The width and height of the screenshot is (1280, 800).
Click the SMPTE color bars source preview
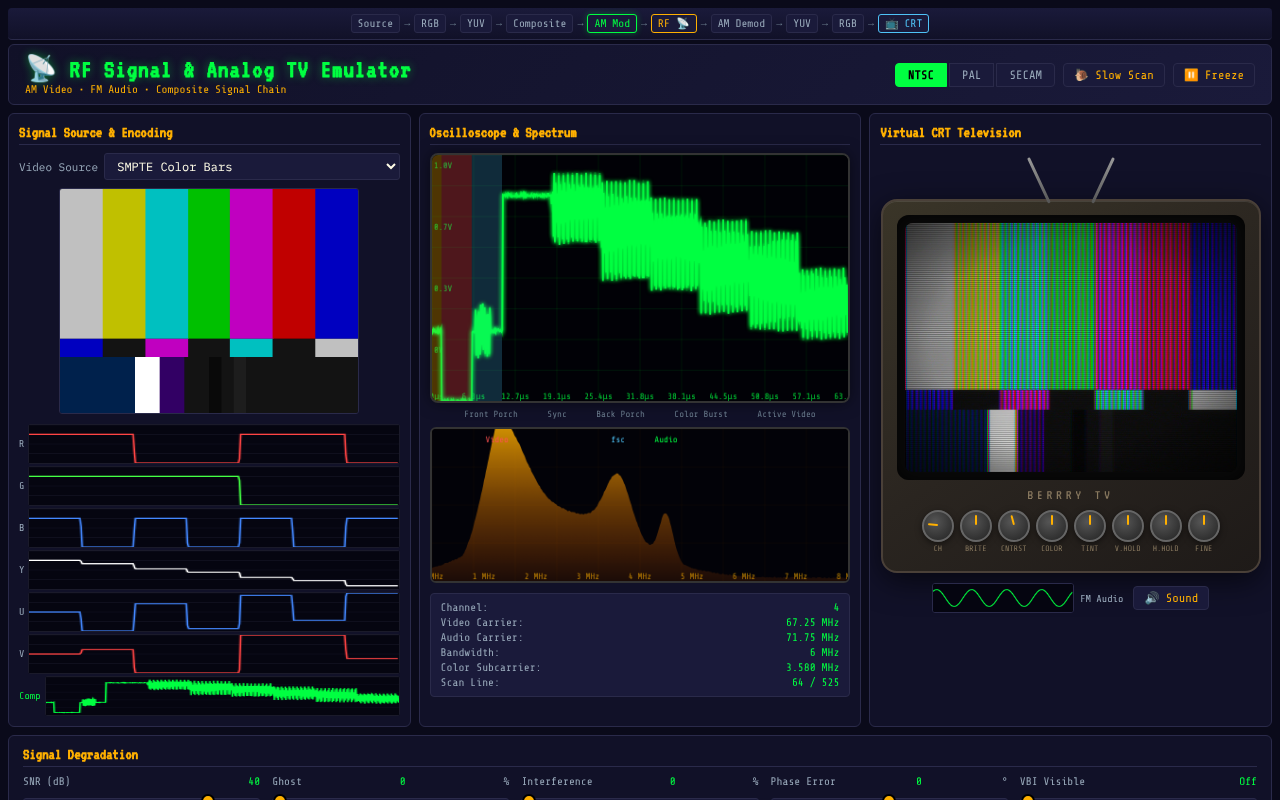(209, 301)
